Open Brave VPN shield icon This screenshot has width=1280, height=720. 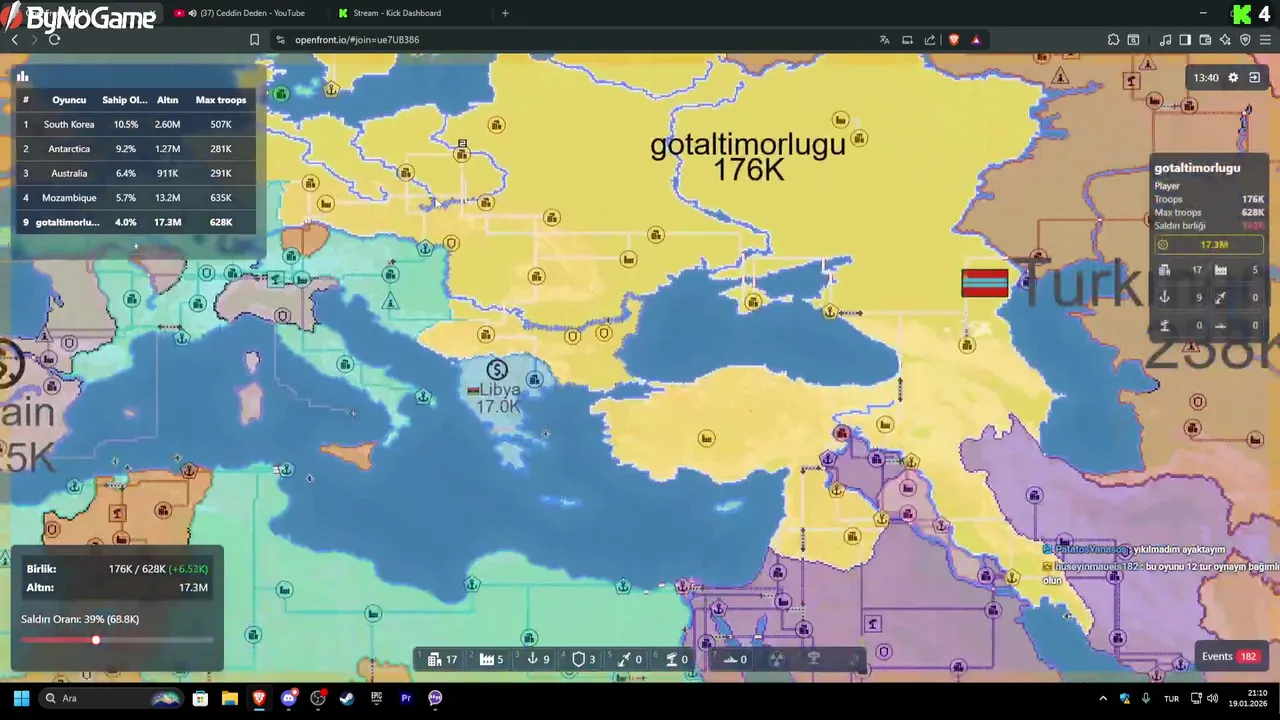click(1245, 40)
